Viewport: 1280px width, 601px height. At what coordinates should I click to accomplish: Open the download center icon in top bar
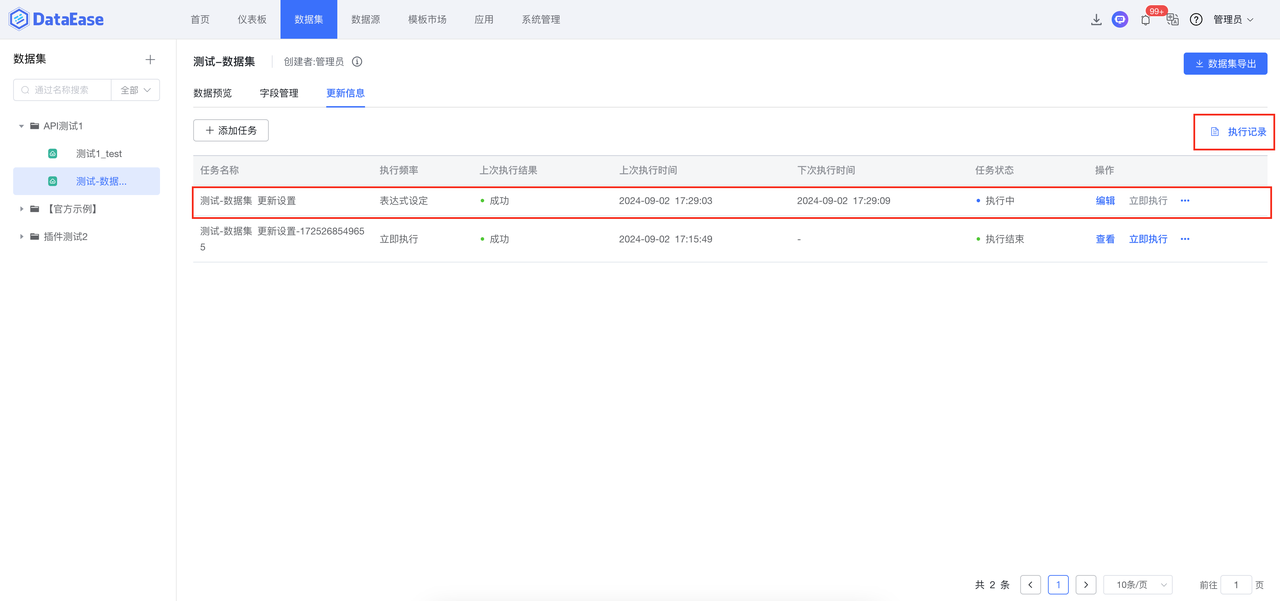[1096, 19]
